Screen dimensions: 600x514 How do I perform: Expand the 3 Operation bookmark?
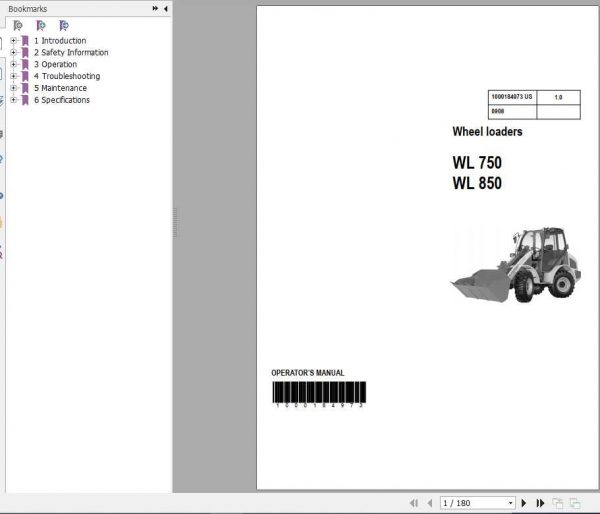click(13, 64)
